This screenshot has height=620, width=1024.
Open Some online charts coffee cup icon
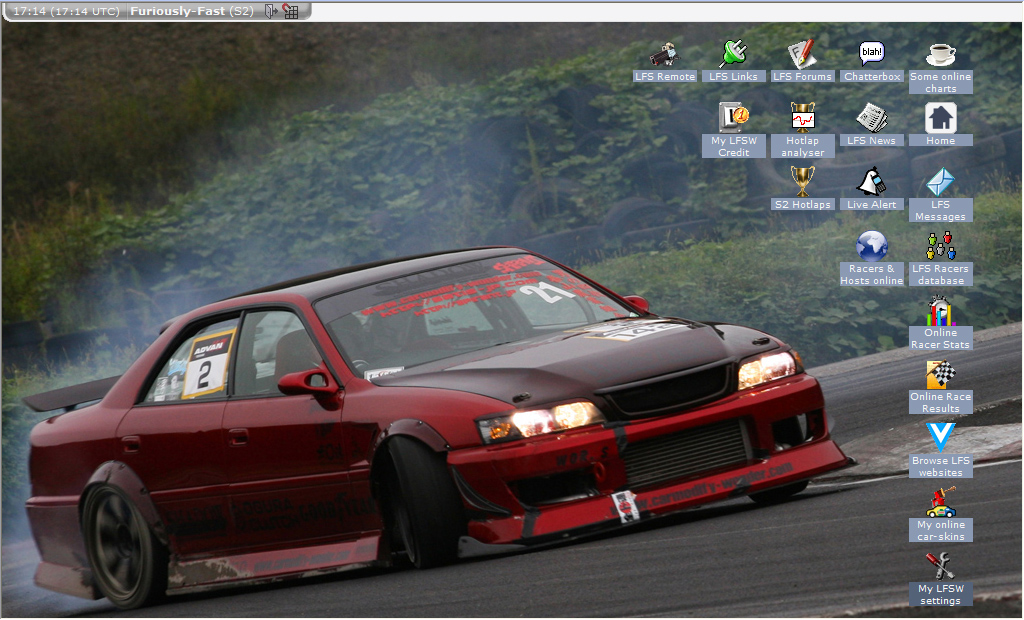(x=940, y=54)
